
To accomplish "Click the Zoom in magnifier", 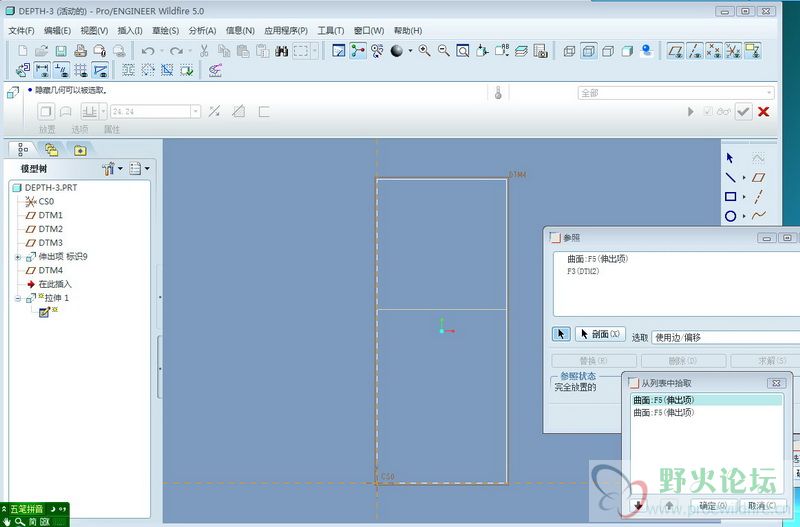I will pyautogui.click(x=424, y=51).
